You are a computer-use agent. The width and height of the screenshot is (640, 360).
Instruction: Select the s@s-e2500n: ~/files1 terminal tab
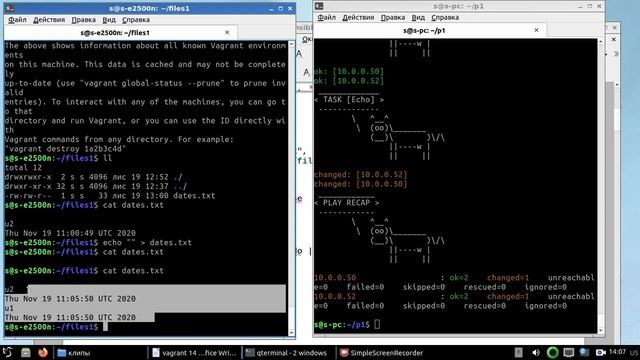point(121,33)
